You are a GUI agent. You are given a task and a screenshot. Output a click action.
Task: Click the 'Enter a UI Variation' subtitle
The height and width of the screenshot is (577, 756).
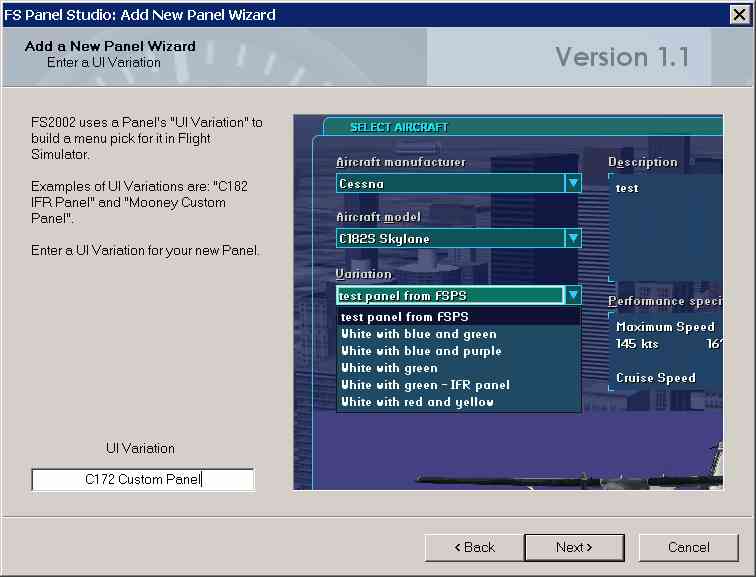(x=104, y=63)
